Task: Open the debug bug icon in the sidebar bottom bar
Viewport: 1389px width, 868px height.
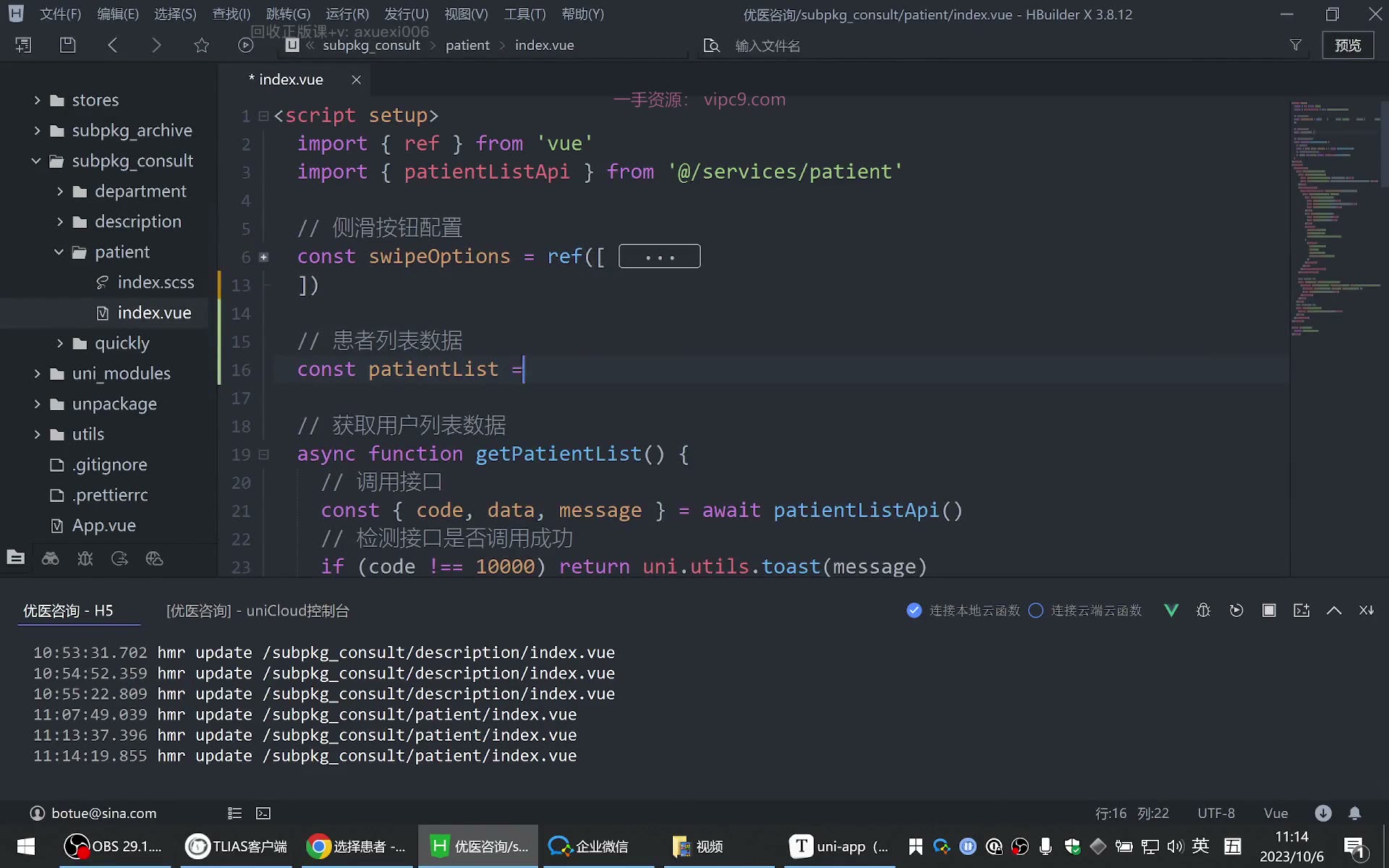Action: point(85,558)
